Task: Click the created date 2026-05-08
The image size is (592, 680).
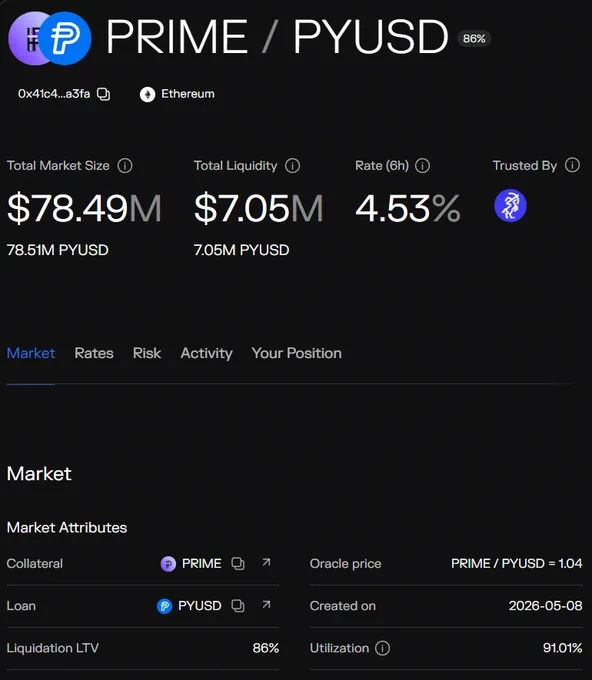Action: pyautogui.click(x=546, y=605)
